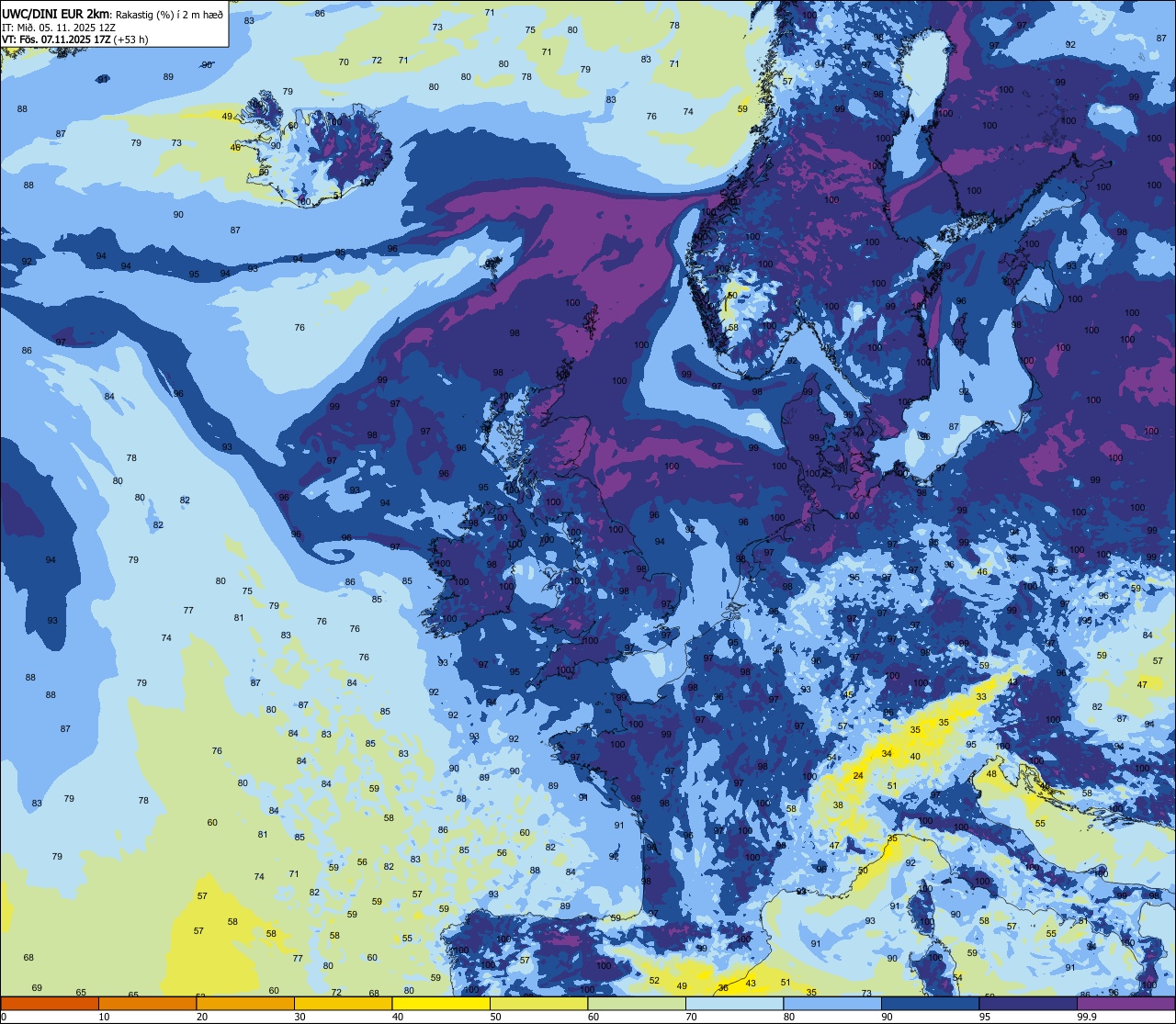Pick the 30–40 amber legend segment
Screen dimensions: 1176x1024
click(343, 1003)
